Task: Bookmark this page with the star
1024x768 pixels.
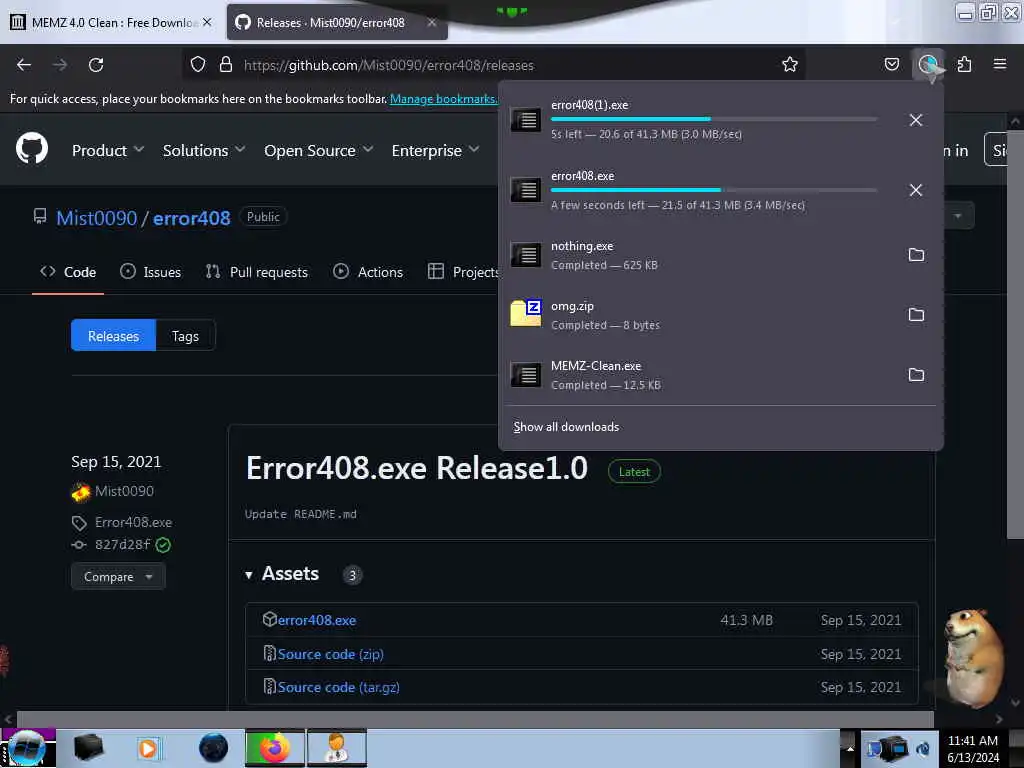Action: (790, 64)
